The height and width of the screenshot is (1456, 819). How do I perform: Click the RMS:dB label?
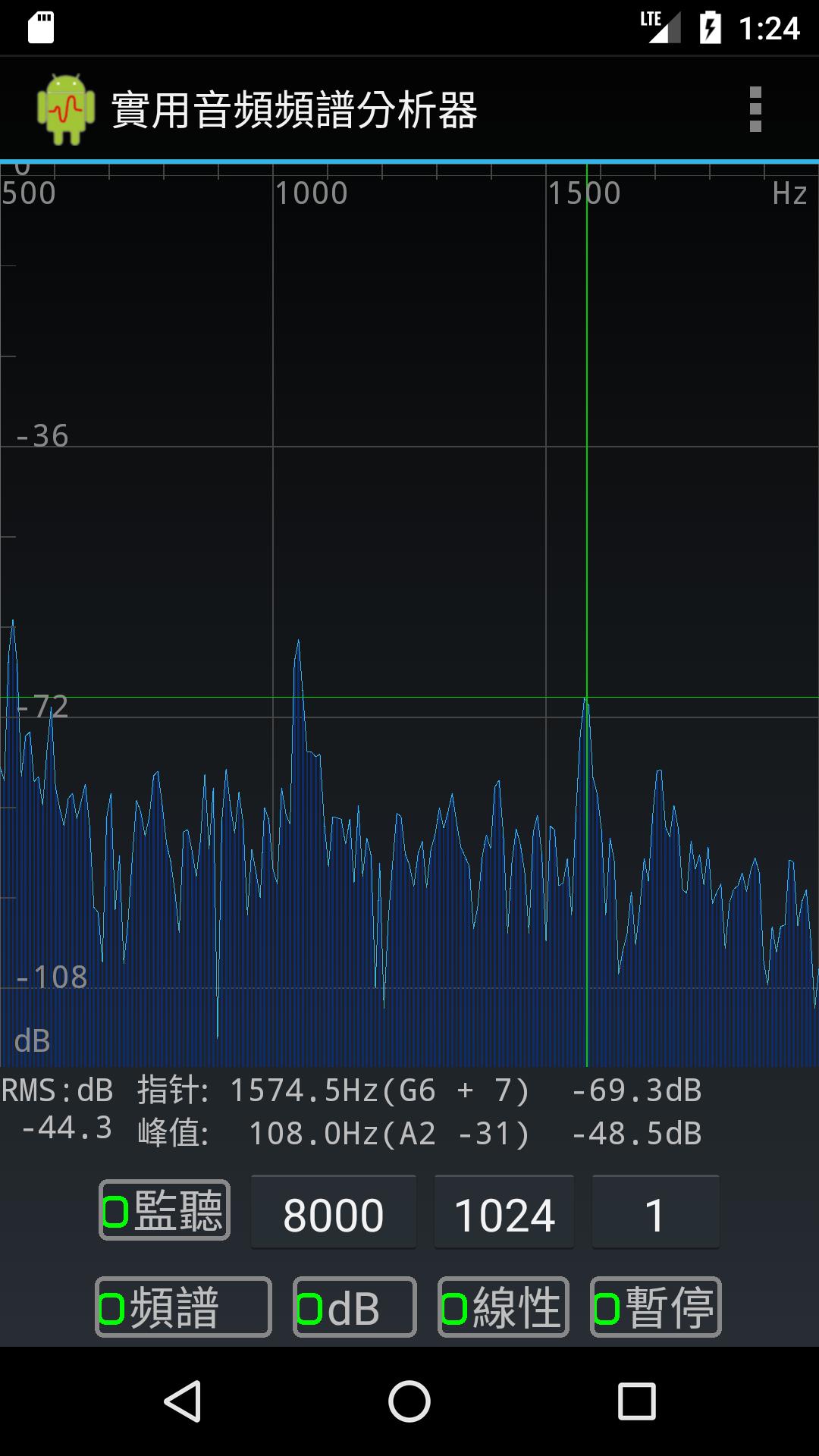point(57,1090)
